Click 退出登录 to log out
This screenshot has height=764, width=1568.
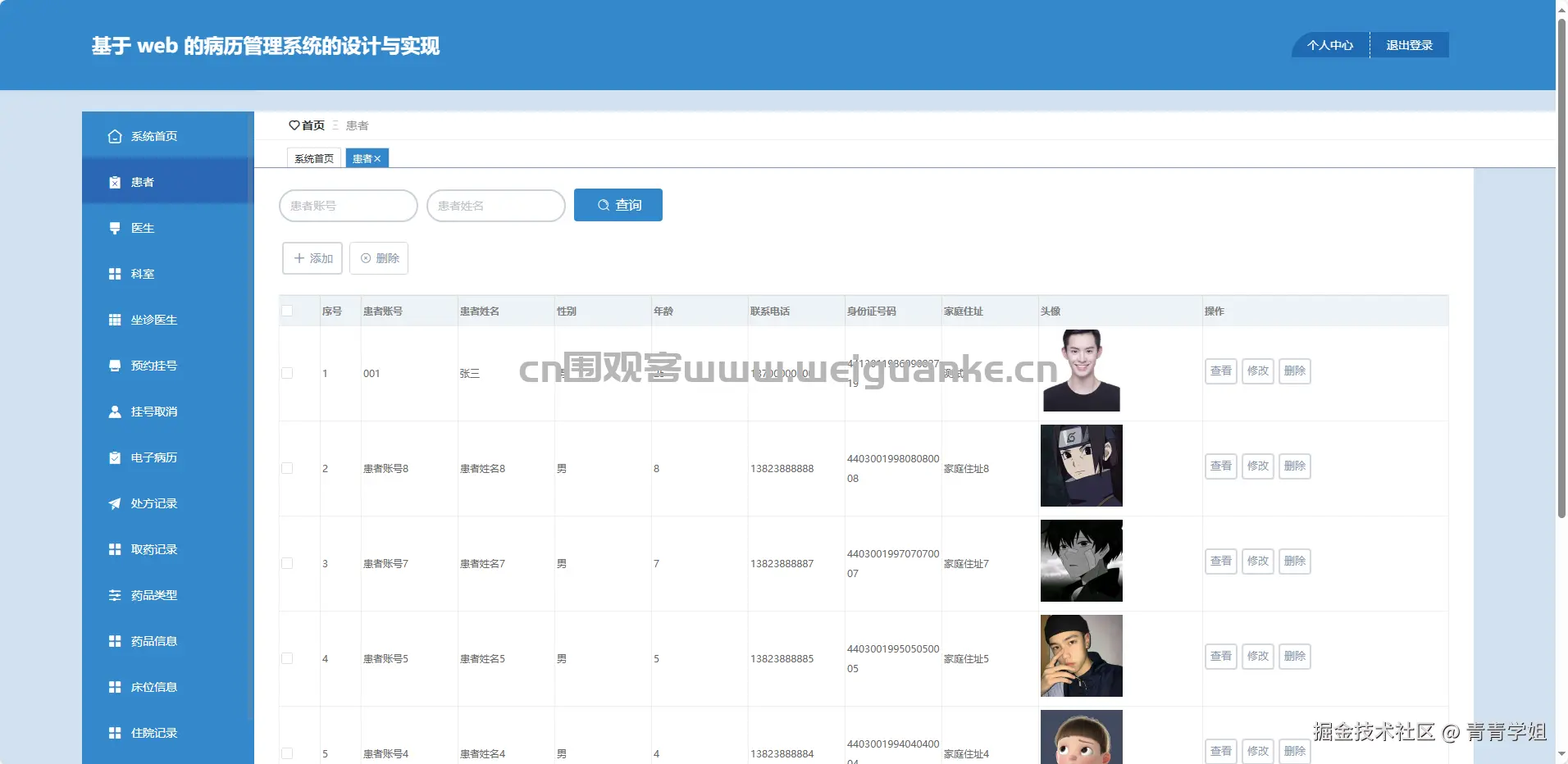pyautogui.click(x=1410, y=45)
